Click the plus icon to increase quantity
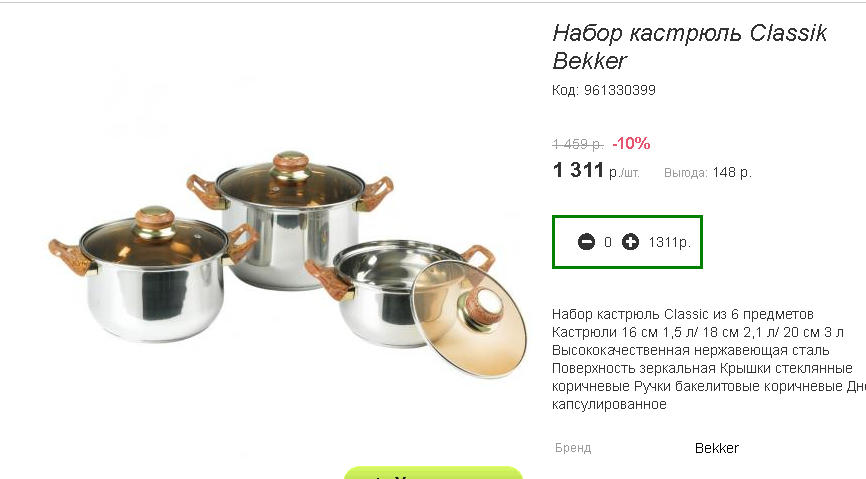This screenshot has height=479, width=866. tap(630, 242)
